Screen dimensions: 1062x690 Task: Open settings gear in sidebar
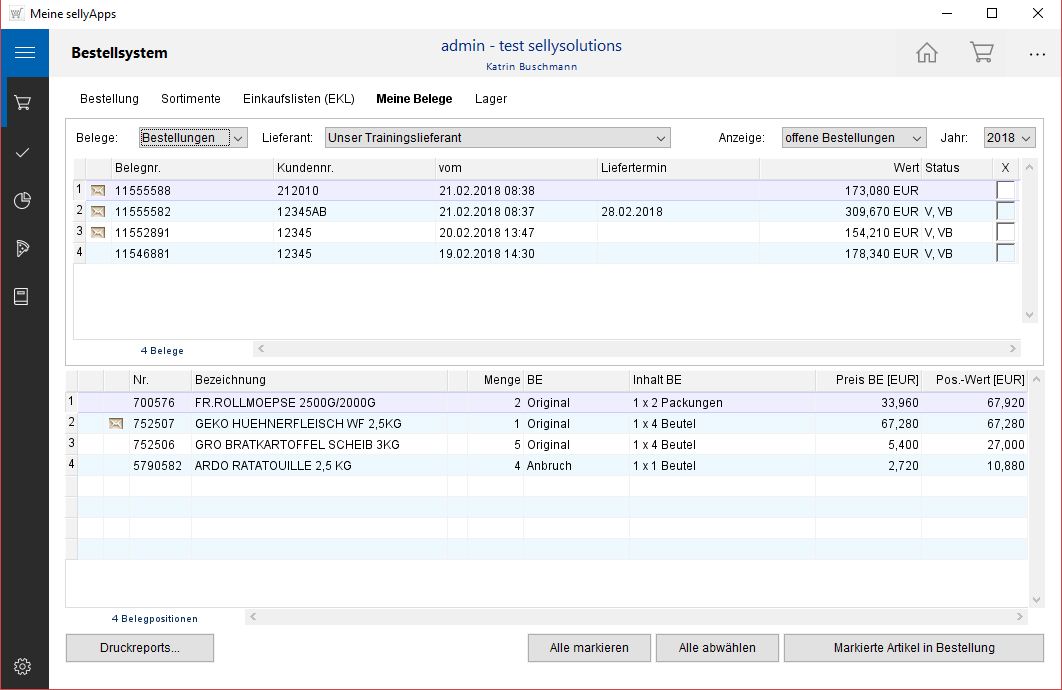24,666
